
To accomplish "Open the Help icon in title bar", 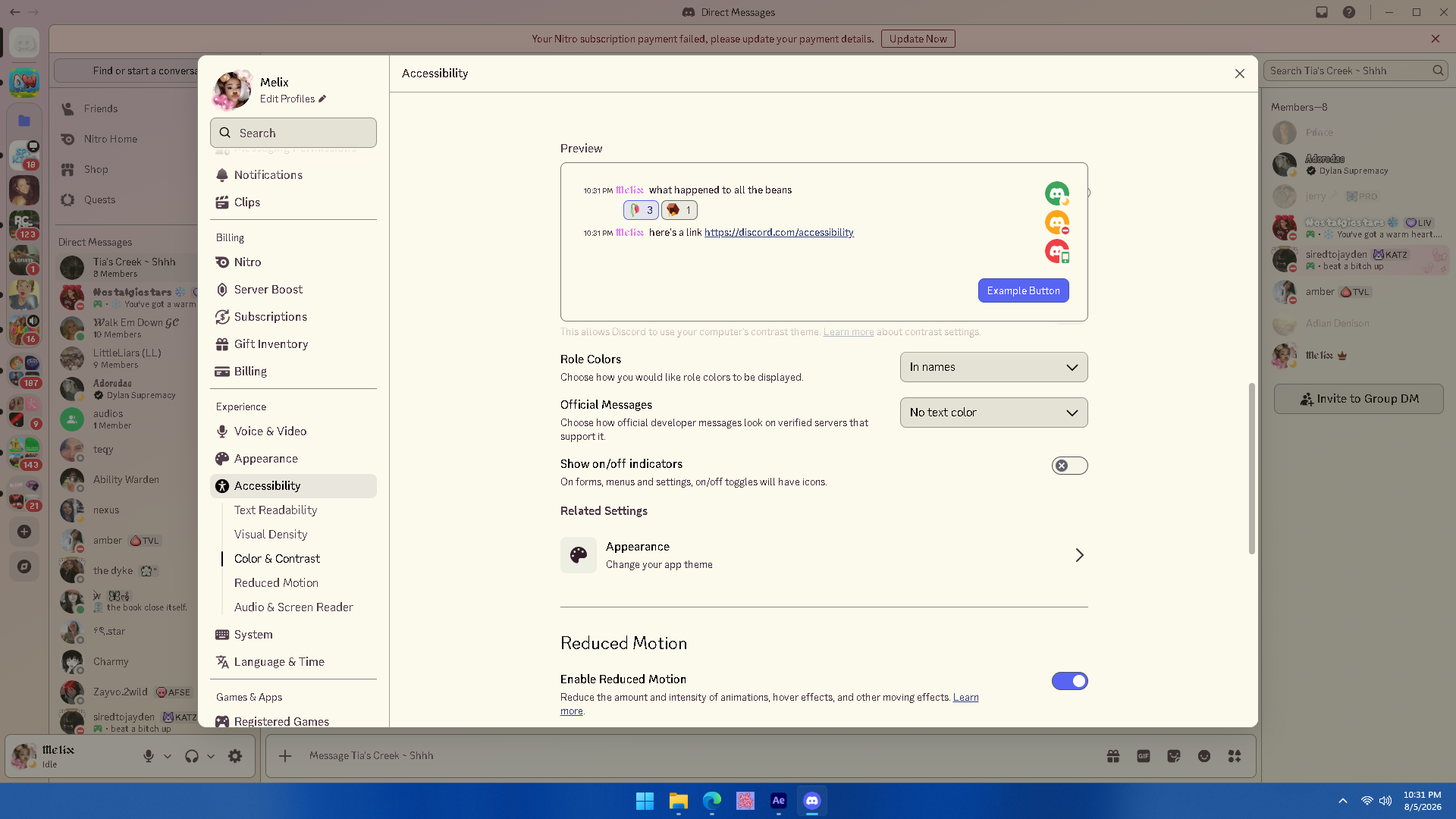I will coord(1349,12).
